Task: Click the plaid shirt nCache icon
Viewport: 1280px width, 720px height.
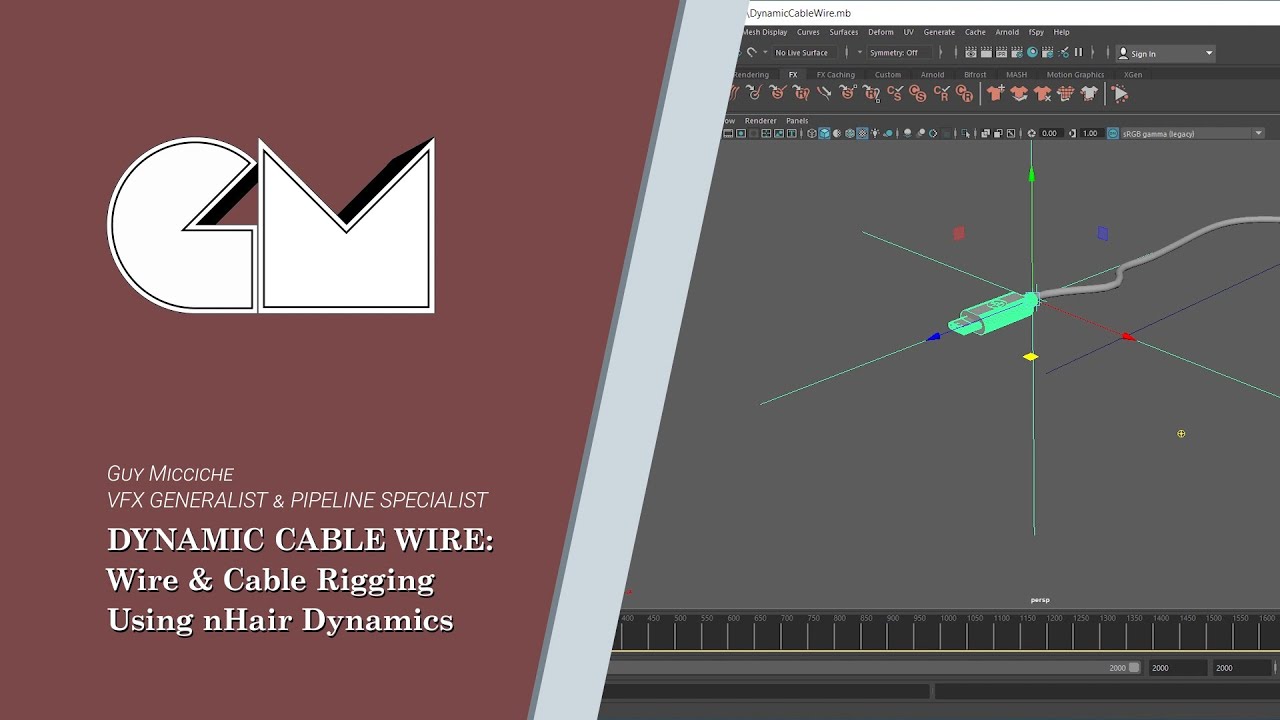Action: 1065,93
